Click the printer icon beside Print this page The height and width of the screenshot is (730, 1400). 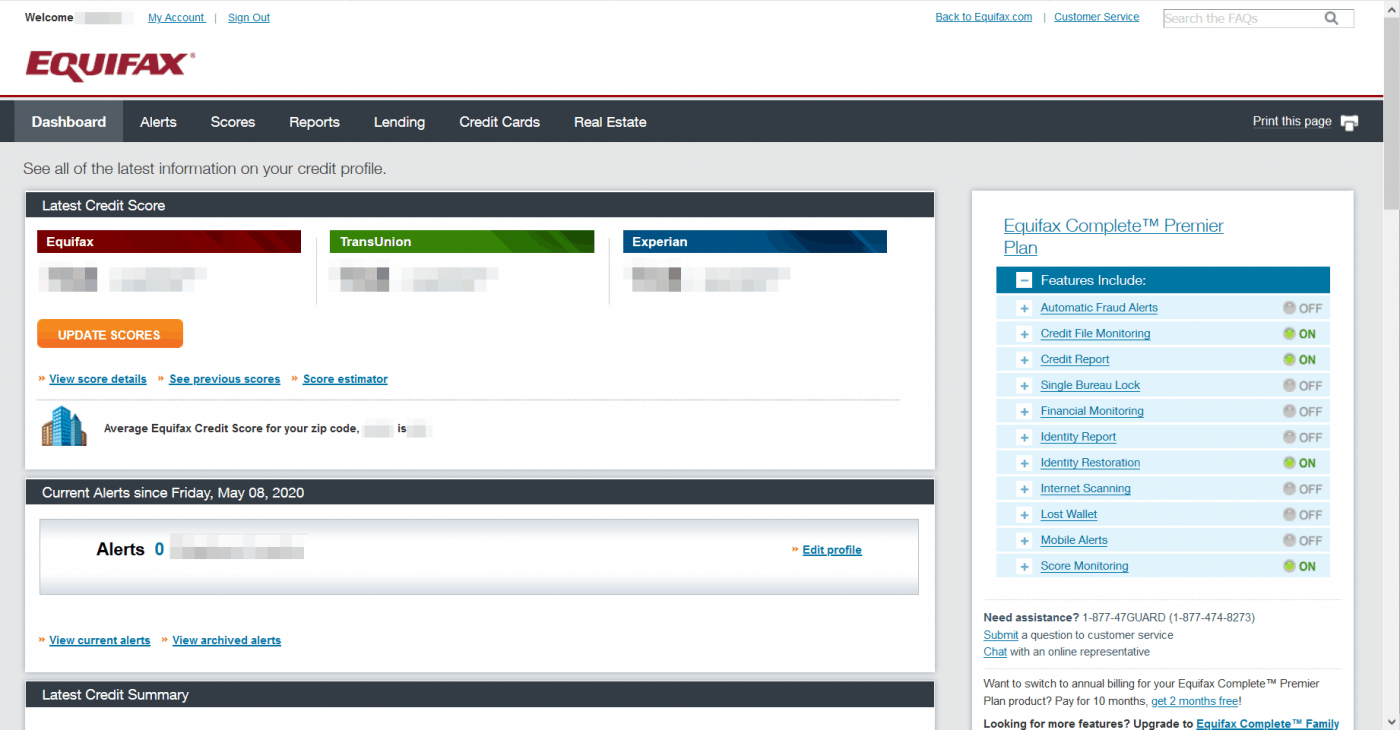point(1349,123)
